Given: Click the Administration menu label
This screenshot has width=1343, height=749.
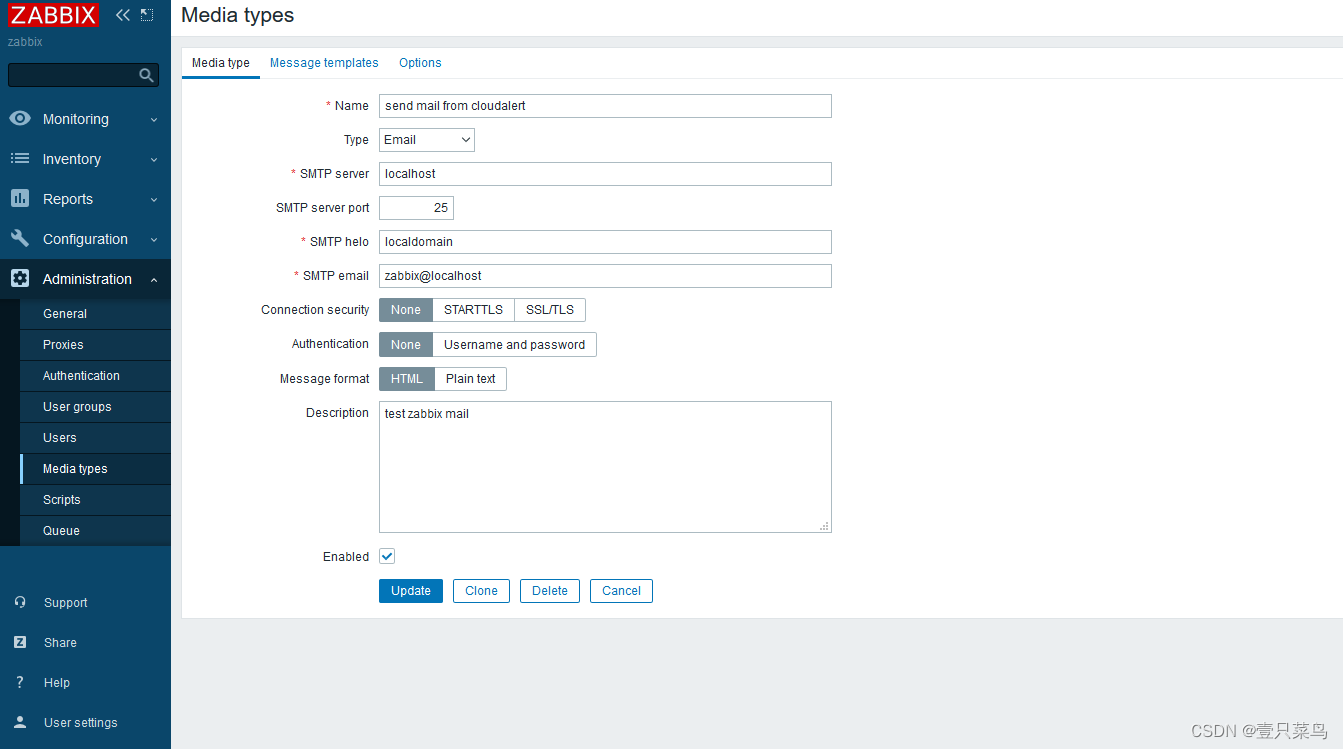Looking at the screenshot, I should click(87, 279).
